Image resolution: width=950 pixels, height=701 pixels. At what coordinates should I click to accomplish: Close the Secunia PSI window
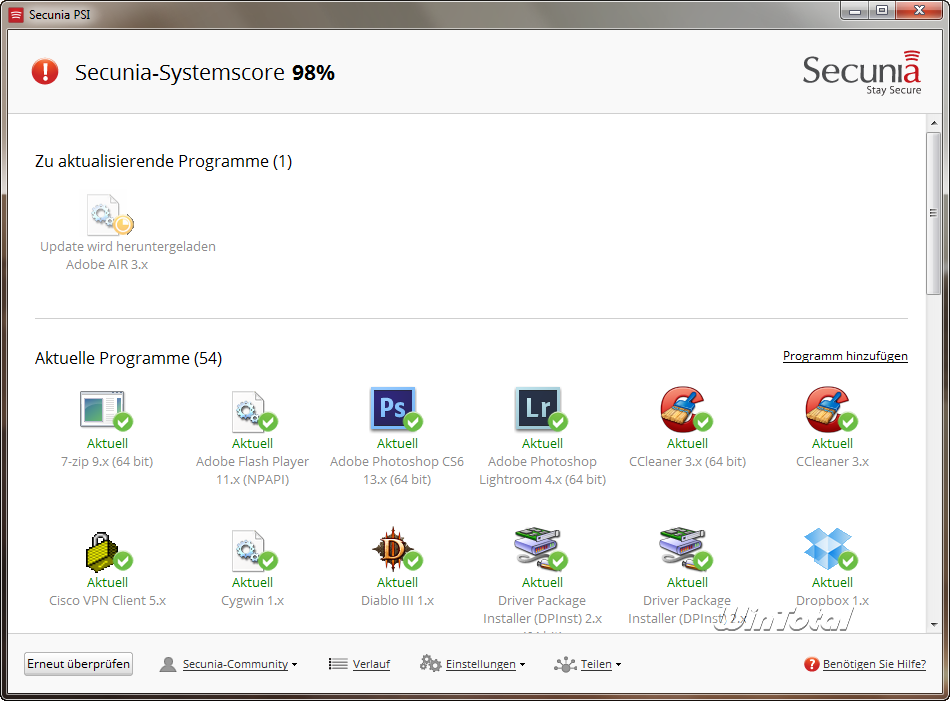pos(918,10)
